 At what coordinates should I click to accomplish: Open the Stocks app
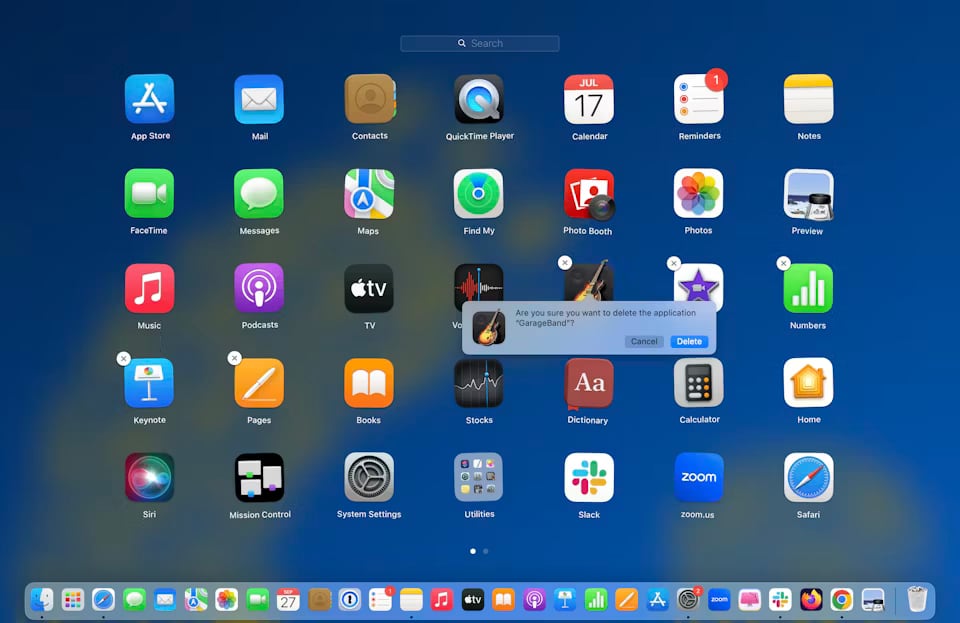[x=479, y=383]
